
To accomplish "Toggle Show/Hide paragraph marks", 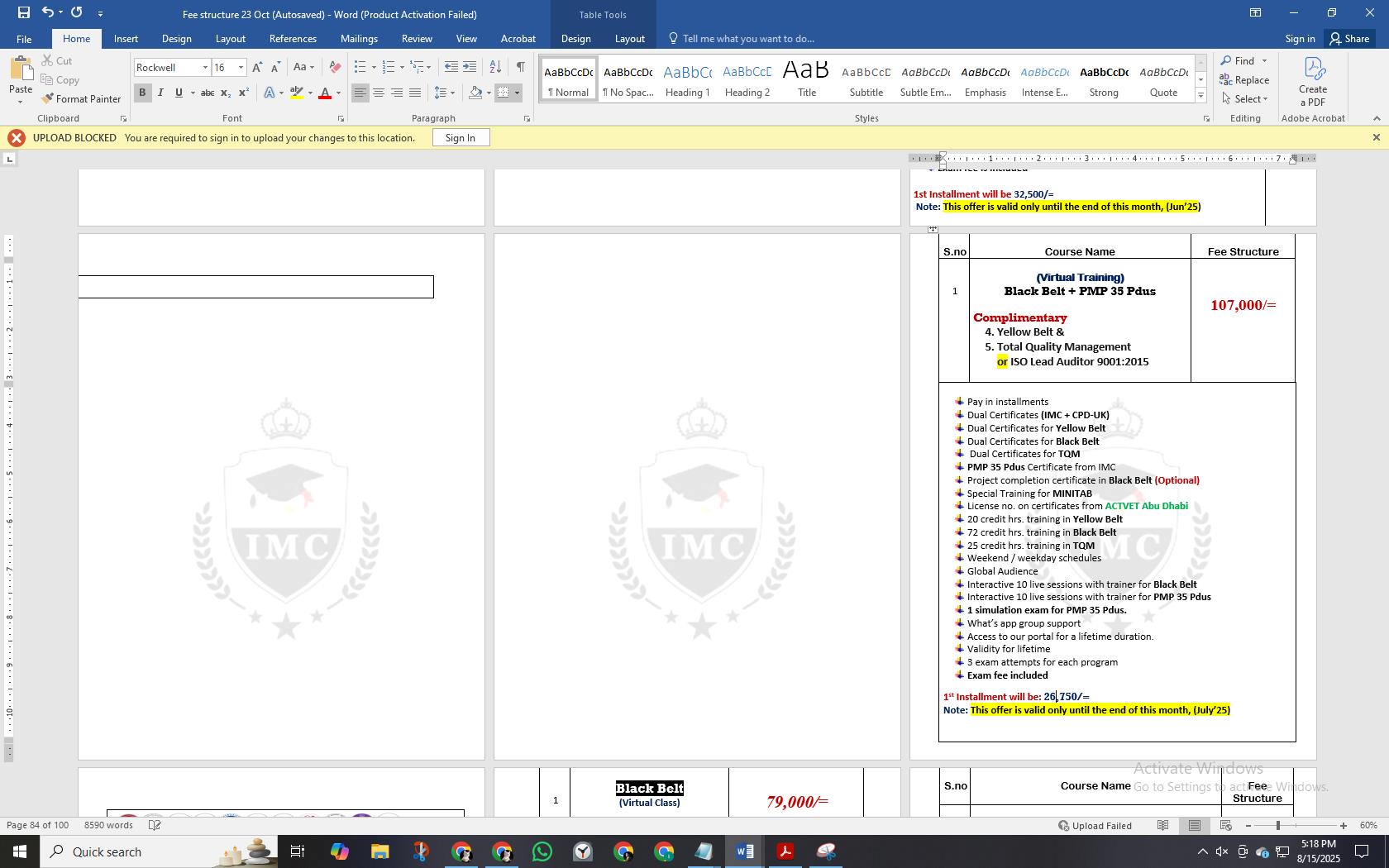I will click(x=520, y=67).
